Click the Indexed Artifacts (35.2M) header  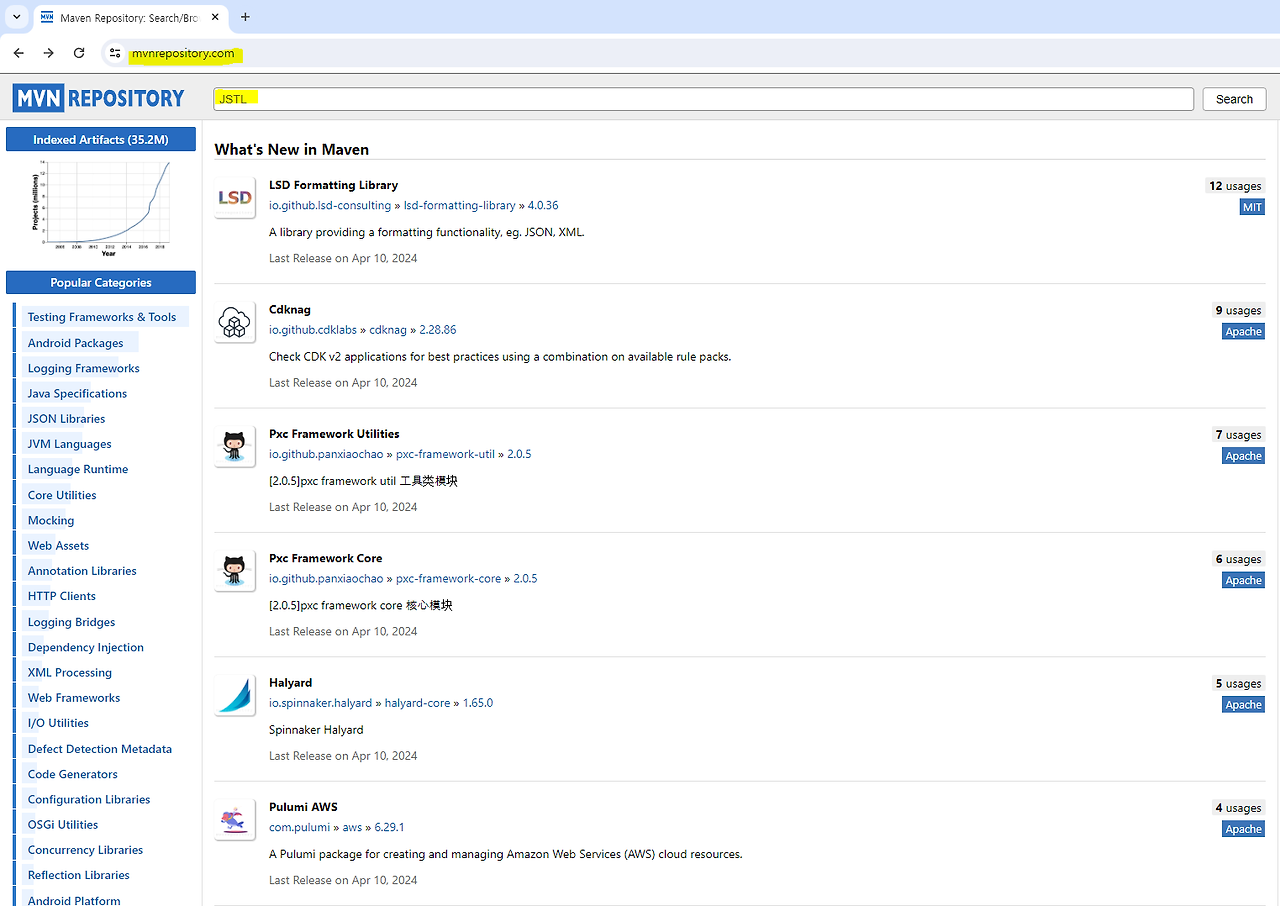(101, 139)
